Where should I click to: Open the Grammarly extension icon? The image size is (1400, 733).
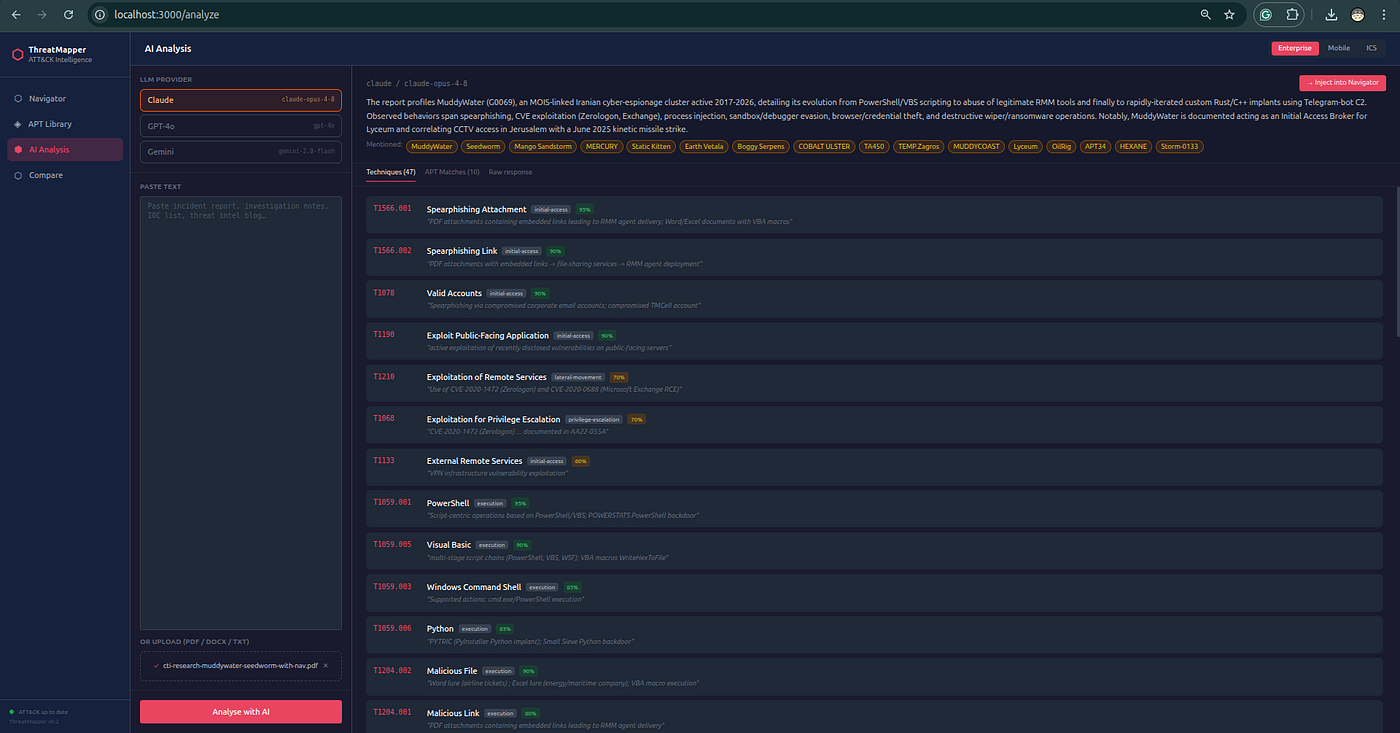[x=1266, y=15]
